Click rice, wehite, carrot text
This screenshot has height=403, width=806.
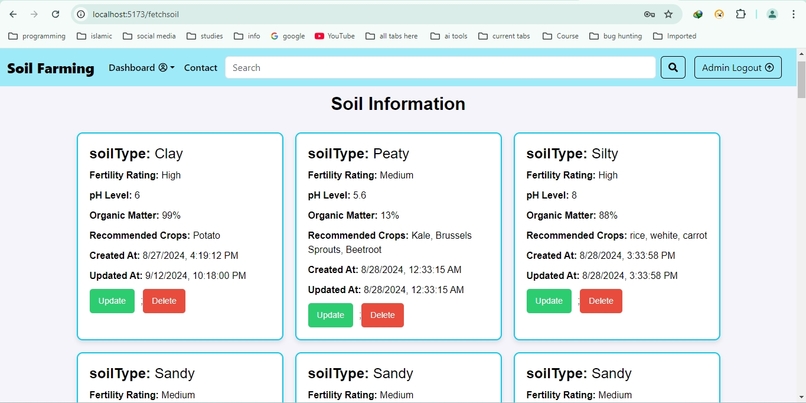pos(668,235)
